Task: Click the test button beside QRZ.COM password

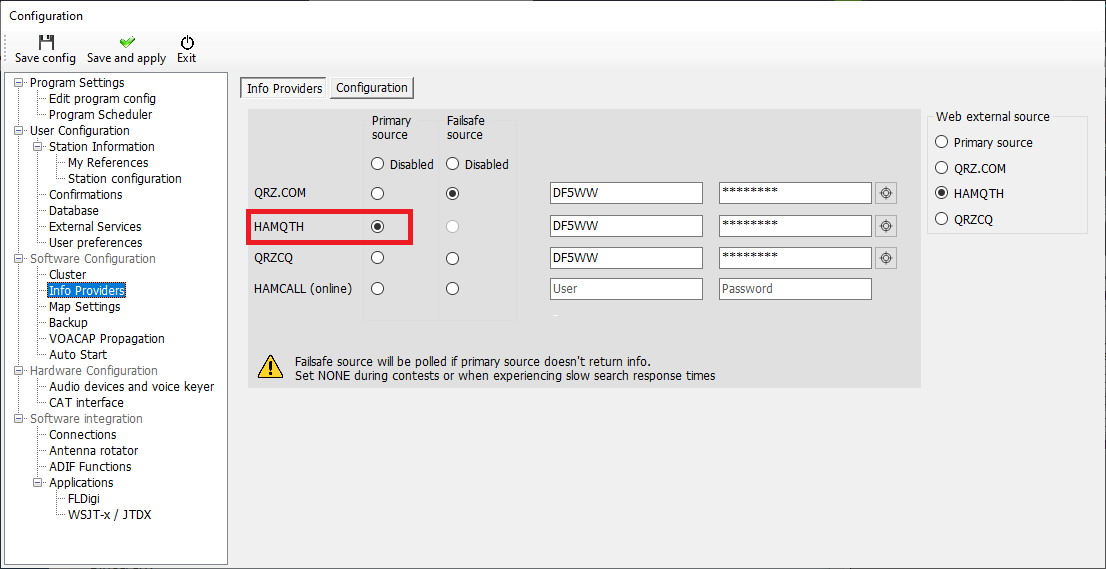Action: coord(886,193)
